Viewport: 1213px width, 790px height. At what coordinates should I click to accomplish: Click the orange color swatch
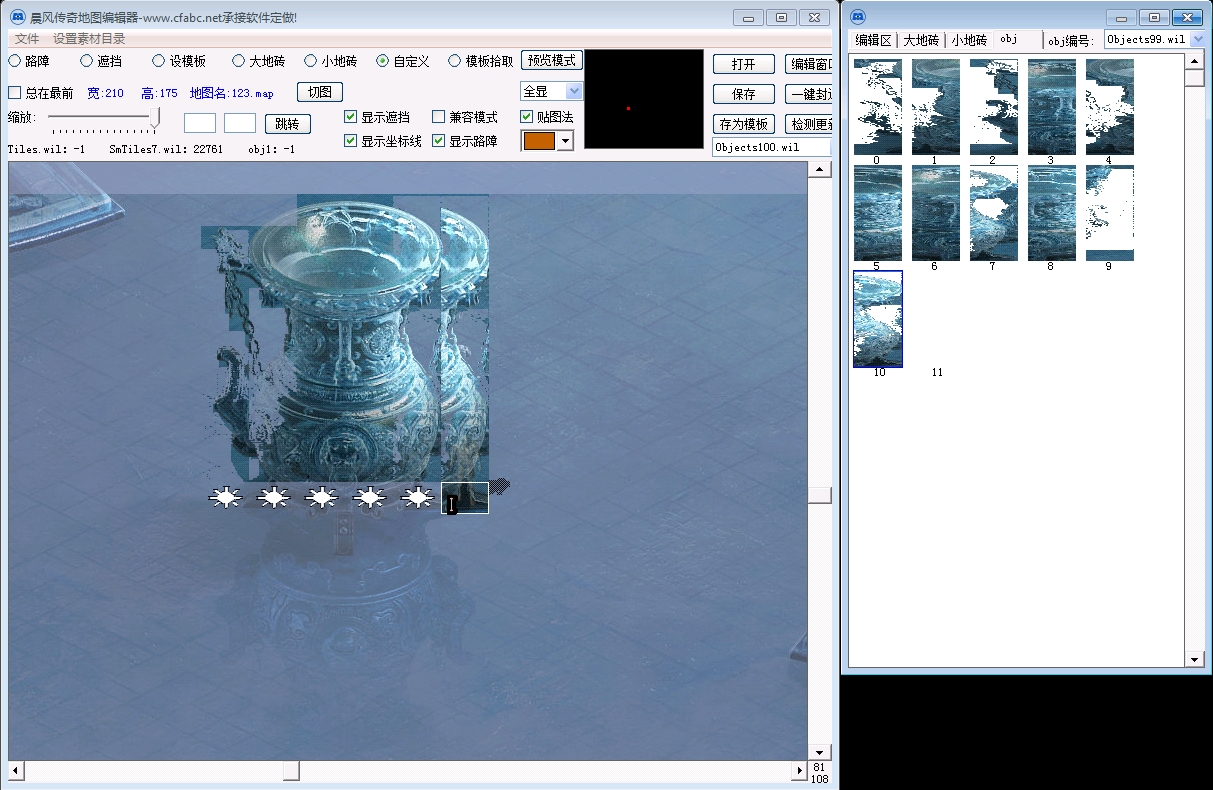click(539, 141)
